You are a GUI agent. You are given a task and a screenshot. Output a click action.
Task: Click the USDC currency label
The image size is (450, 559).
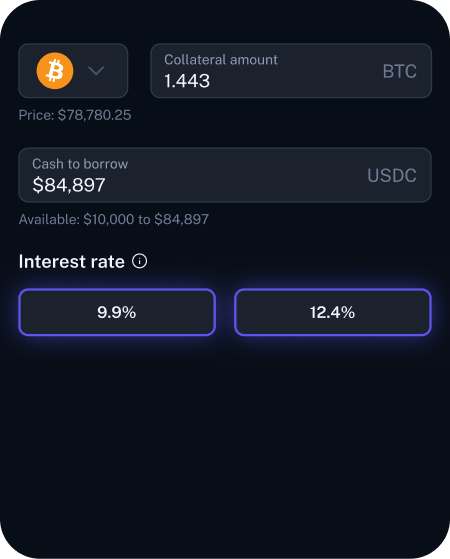tap(392, 175)
